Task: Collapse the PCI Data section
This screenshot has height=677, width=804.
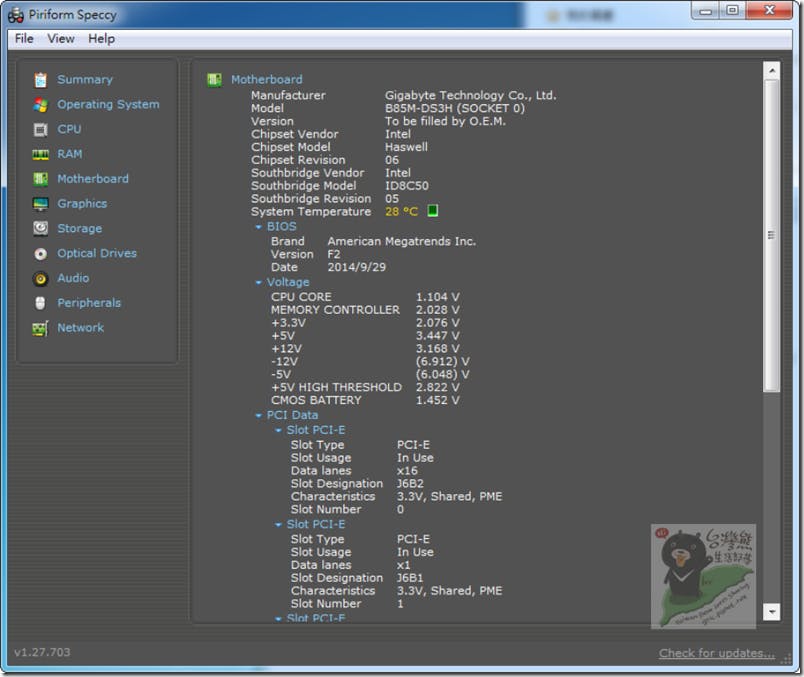Action: click(x=258, y=415)
